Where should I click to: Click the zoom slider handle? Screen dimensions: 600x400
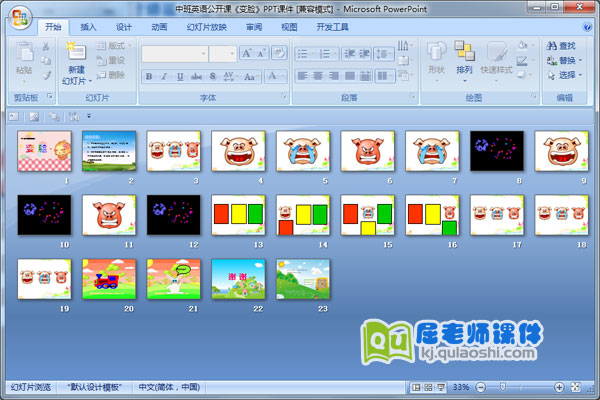[x=503, y=387]
